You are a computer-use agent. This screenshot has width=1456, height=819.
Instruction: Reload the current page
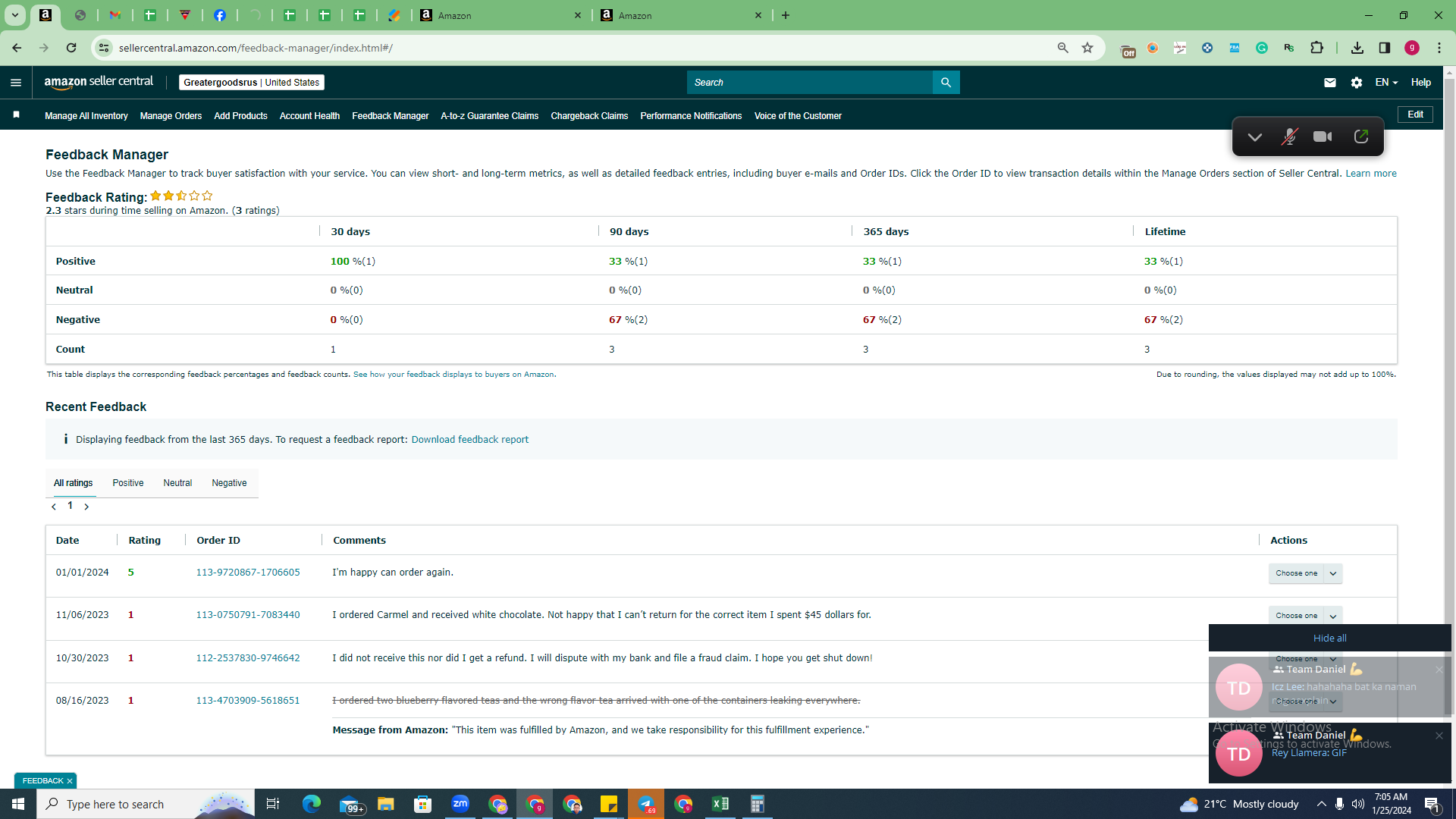click(71, 48)
